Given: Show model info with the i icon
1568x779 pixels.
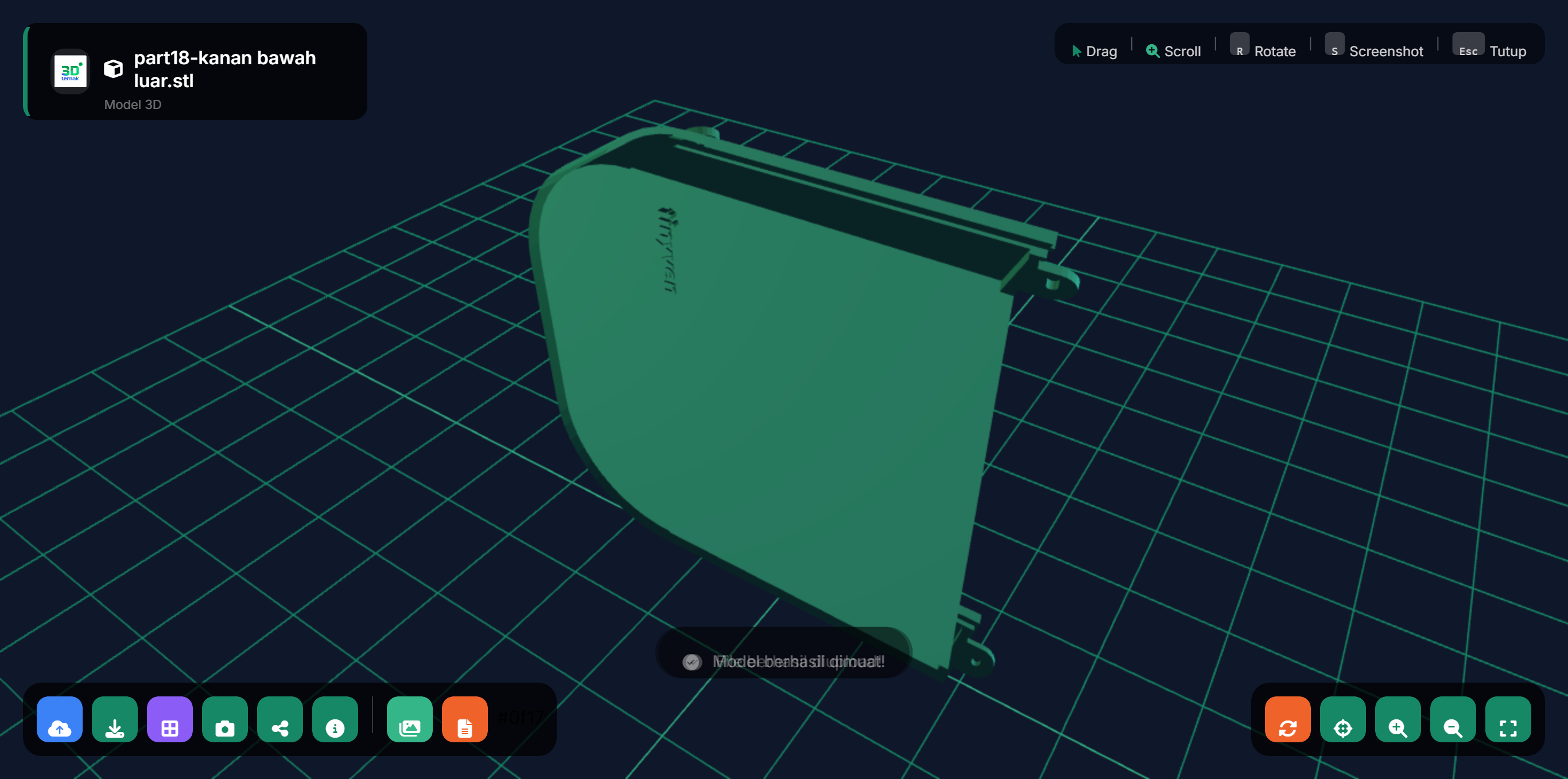Looking at the screenshot, I should (x=335, y=719).
